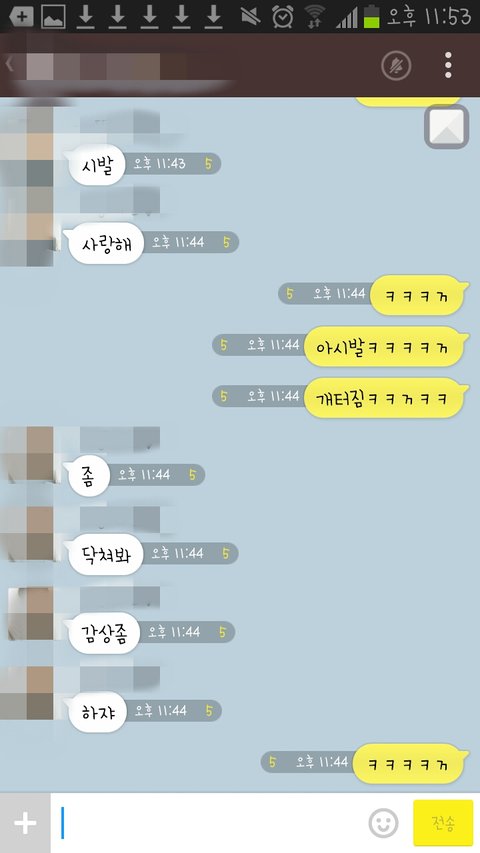Open the attachment plus button
This screenshot has width=480, height=853.
[25, 823]
